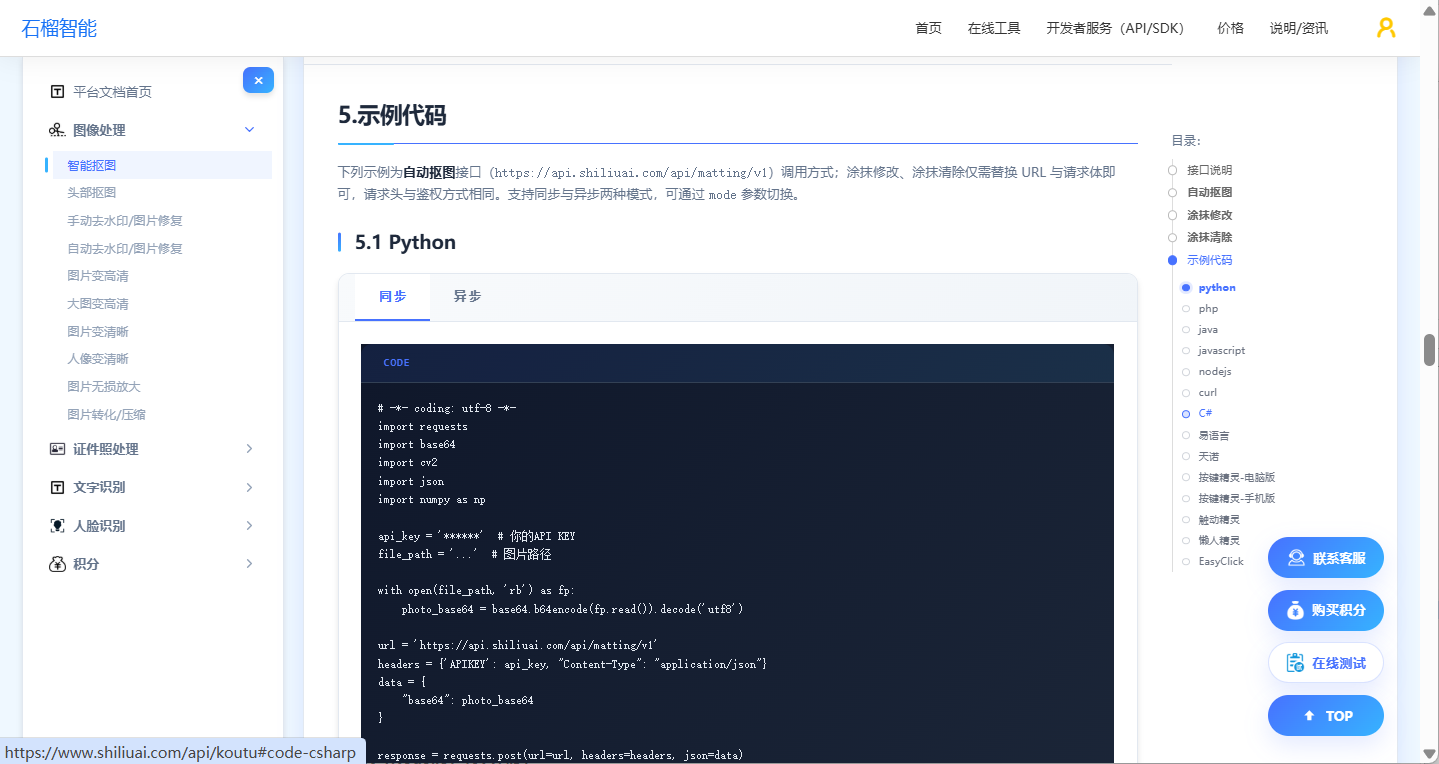Switch to the 异步 code tab

coord(467,297)
